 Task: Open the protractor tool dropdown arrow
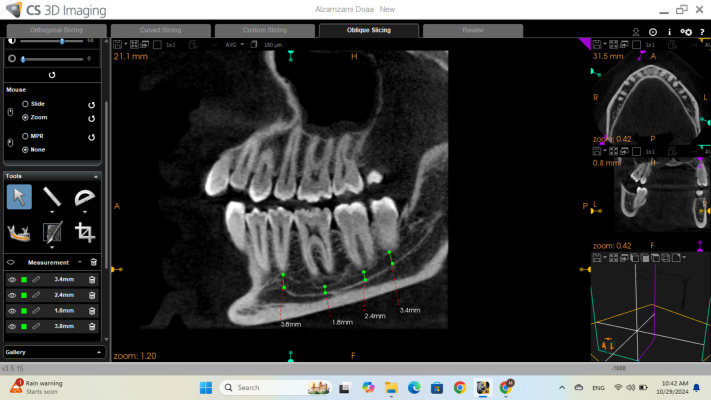(84, 212)
